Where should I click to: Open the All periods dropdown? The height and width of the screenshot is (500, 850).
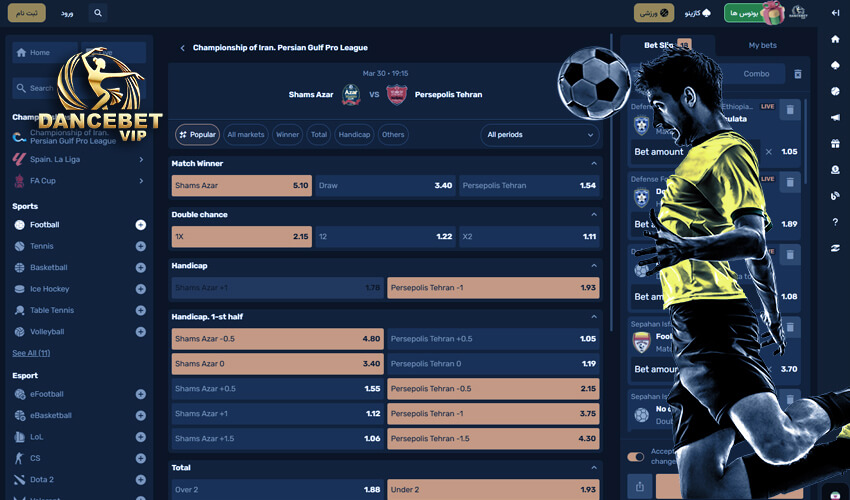pos(540,135)
